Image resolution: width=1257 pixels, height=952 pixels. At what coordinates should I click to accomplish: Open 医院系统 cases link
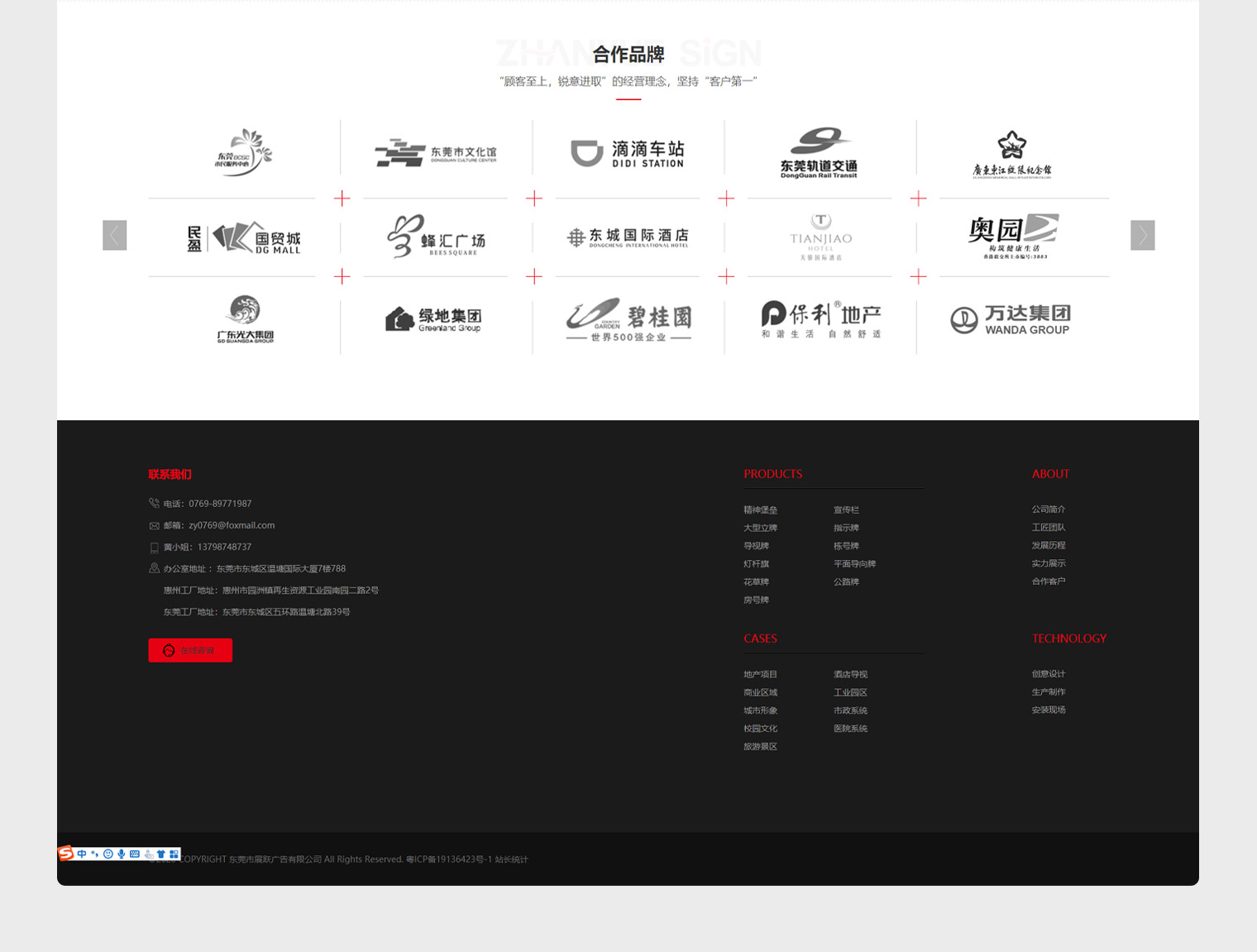[x=850, y=729]
